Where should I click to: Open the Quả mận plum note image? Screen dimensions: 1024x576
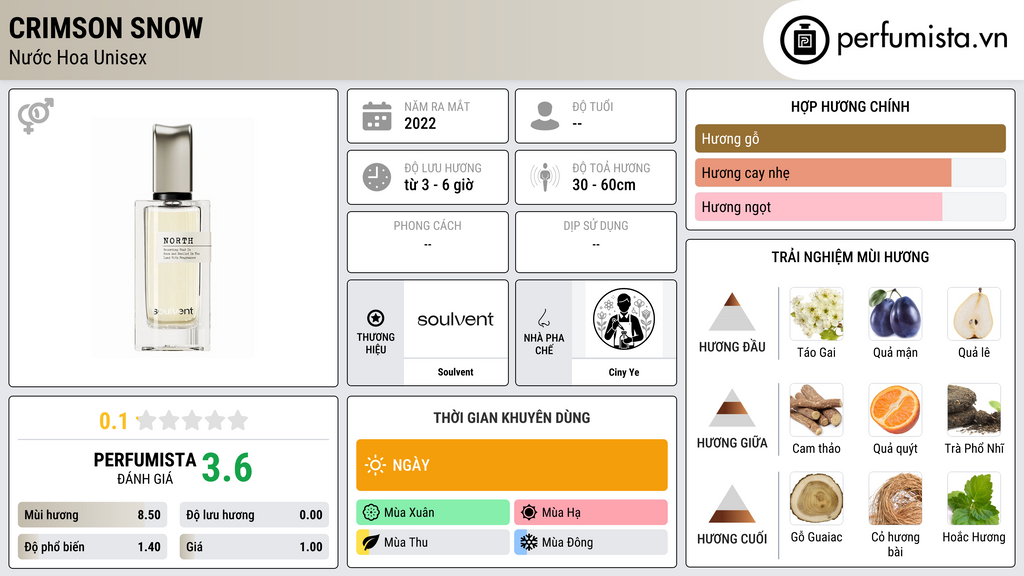pos(895,314)
